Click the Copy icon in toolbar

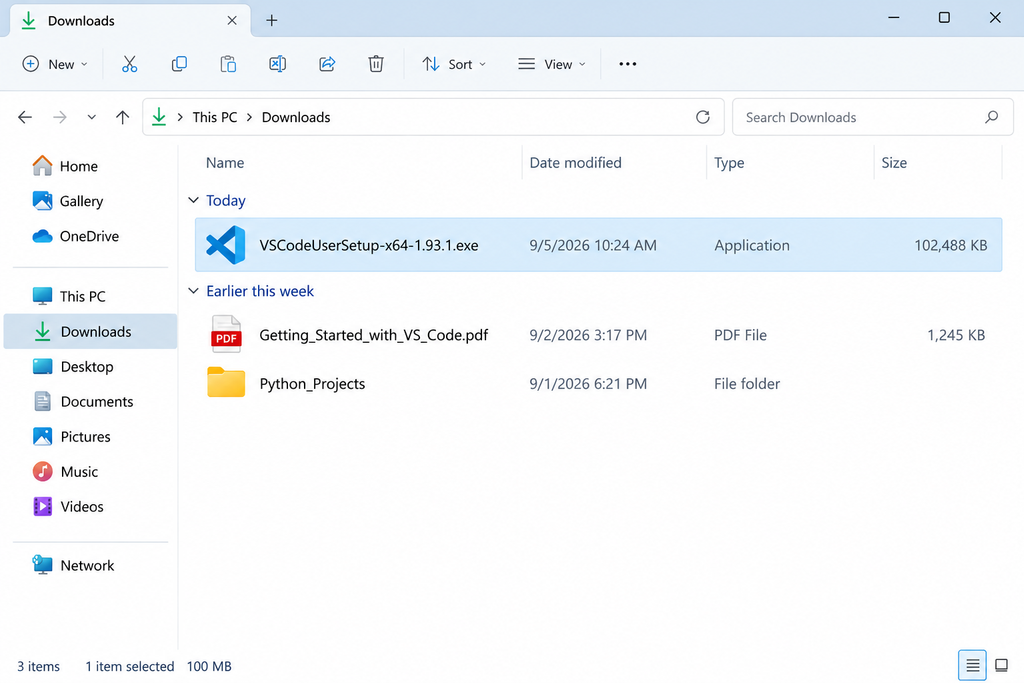point(179,64)
